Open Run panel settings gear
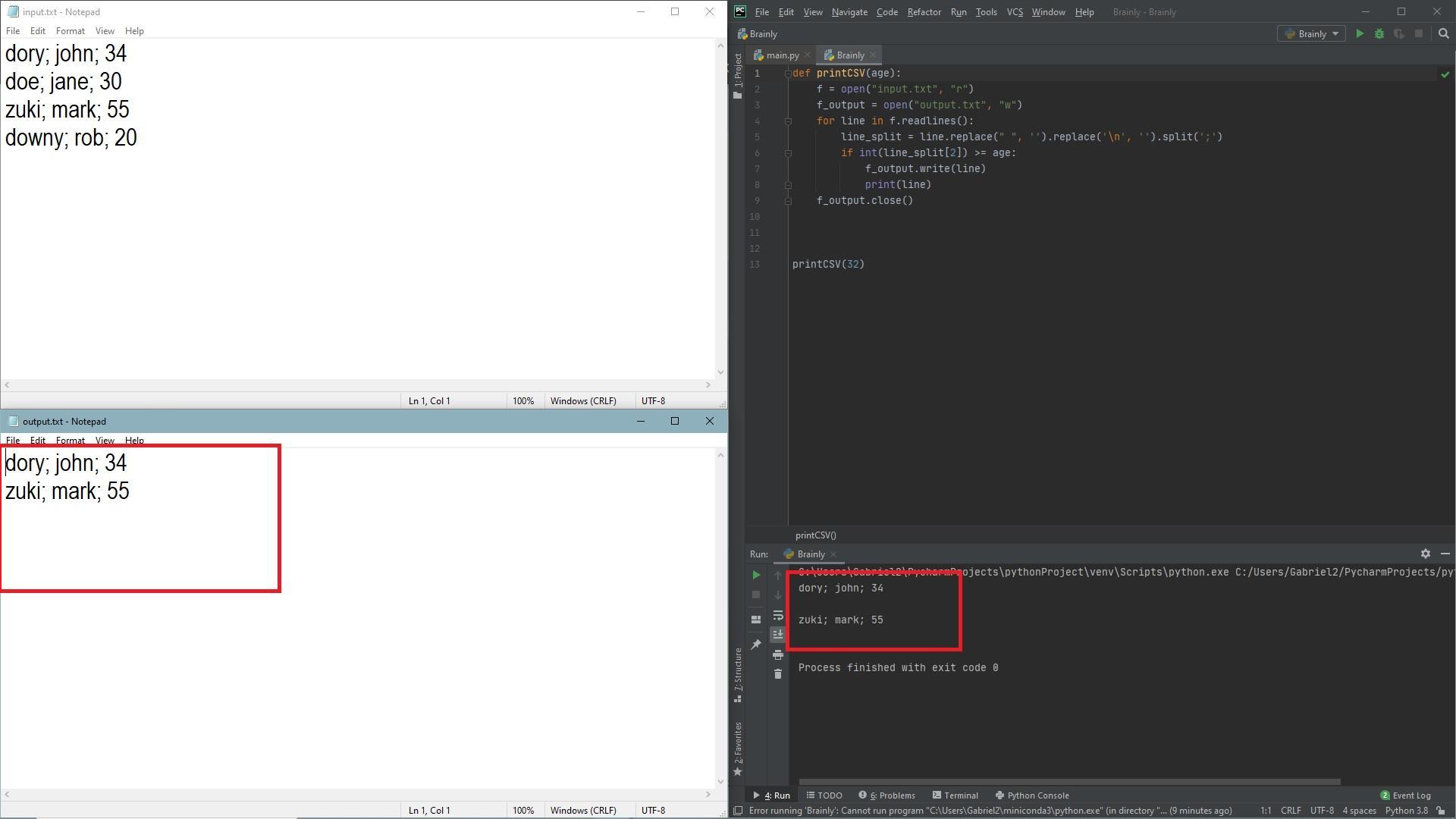The width and height of the screenshot is (1456, 819). click(x=1425, y=554)
